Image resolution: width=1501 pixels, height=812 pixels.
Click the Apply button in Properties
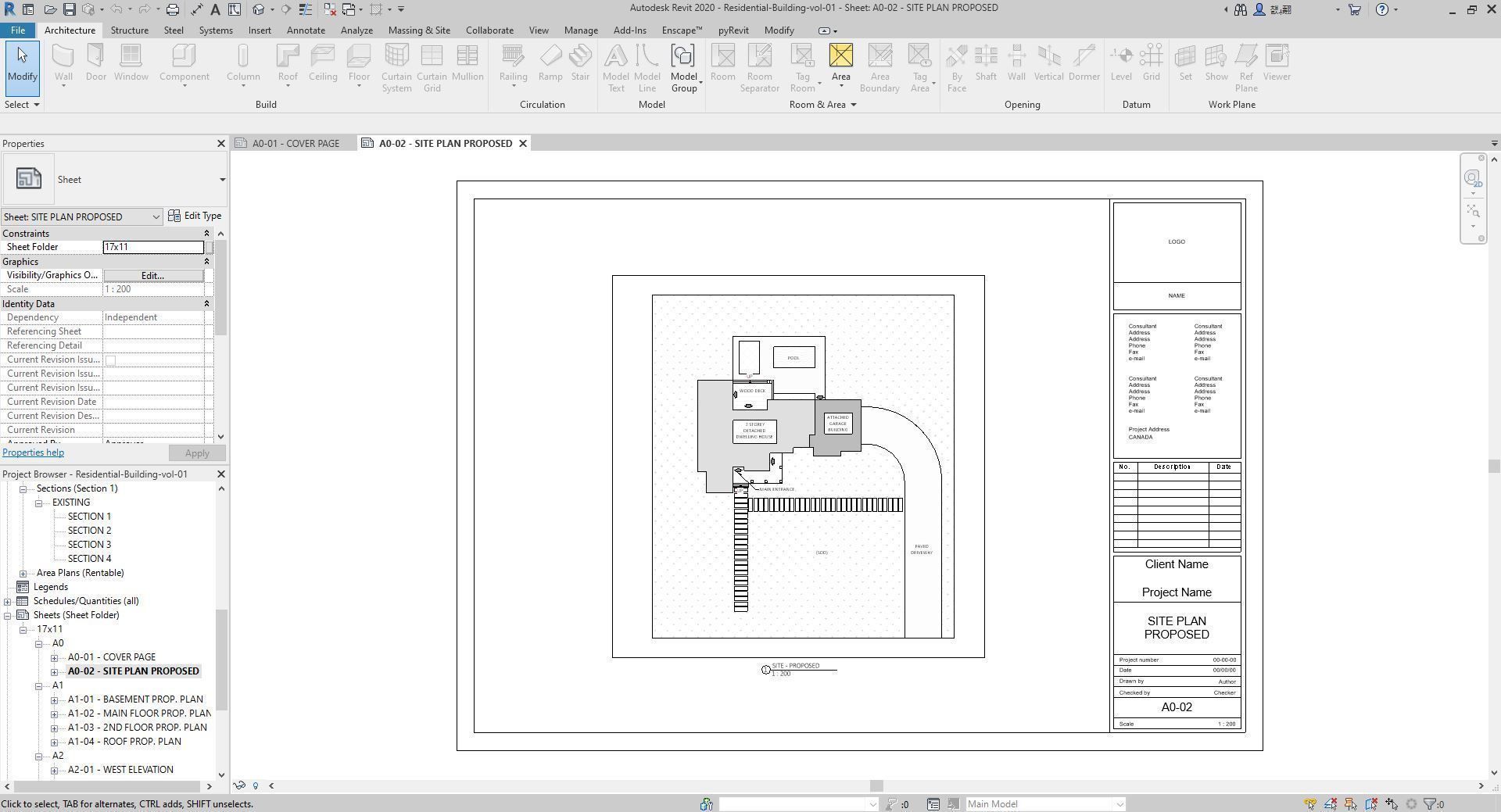197,453
